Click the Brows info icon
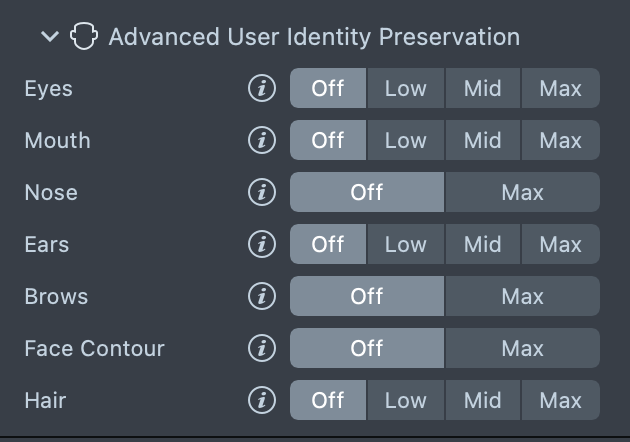The height and width of the screenshot is (442, 630). (x=261, y=296)
